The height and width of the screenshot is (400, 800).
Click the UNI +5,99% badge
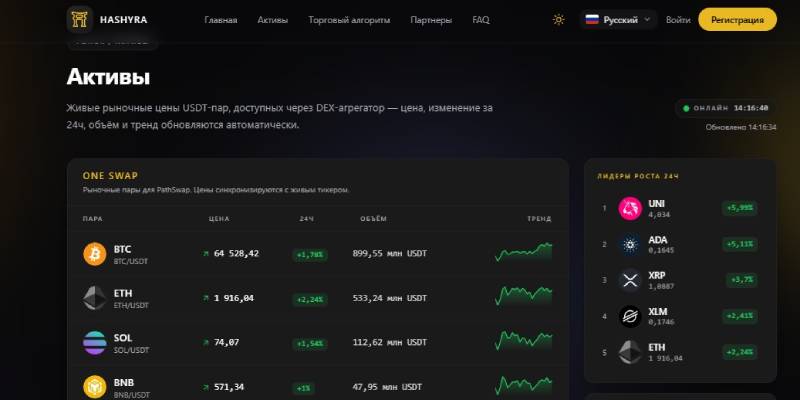(740, 208)
